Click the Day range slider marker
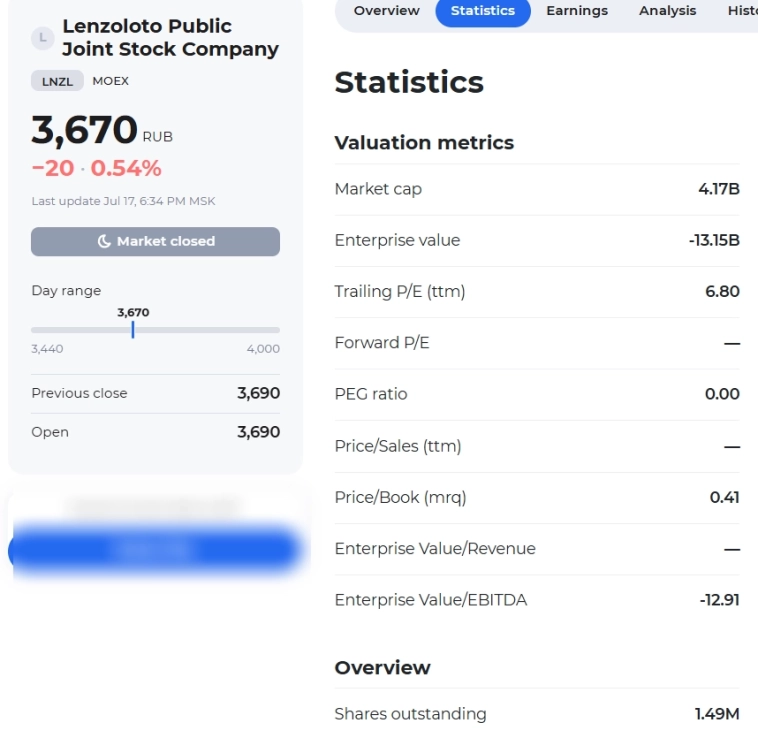The width and height of the screenshot is (758, 738). point(133,330)
